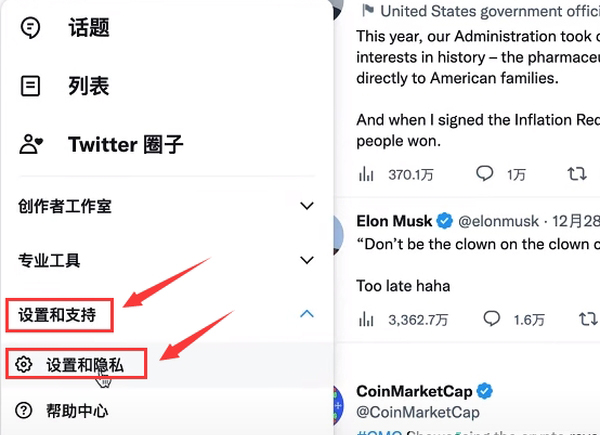This screenshot has width=600, height=435.
Task: View analytics icon on Elon Musk tweet
Action: click(x=366, y=319)
